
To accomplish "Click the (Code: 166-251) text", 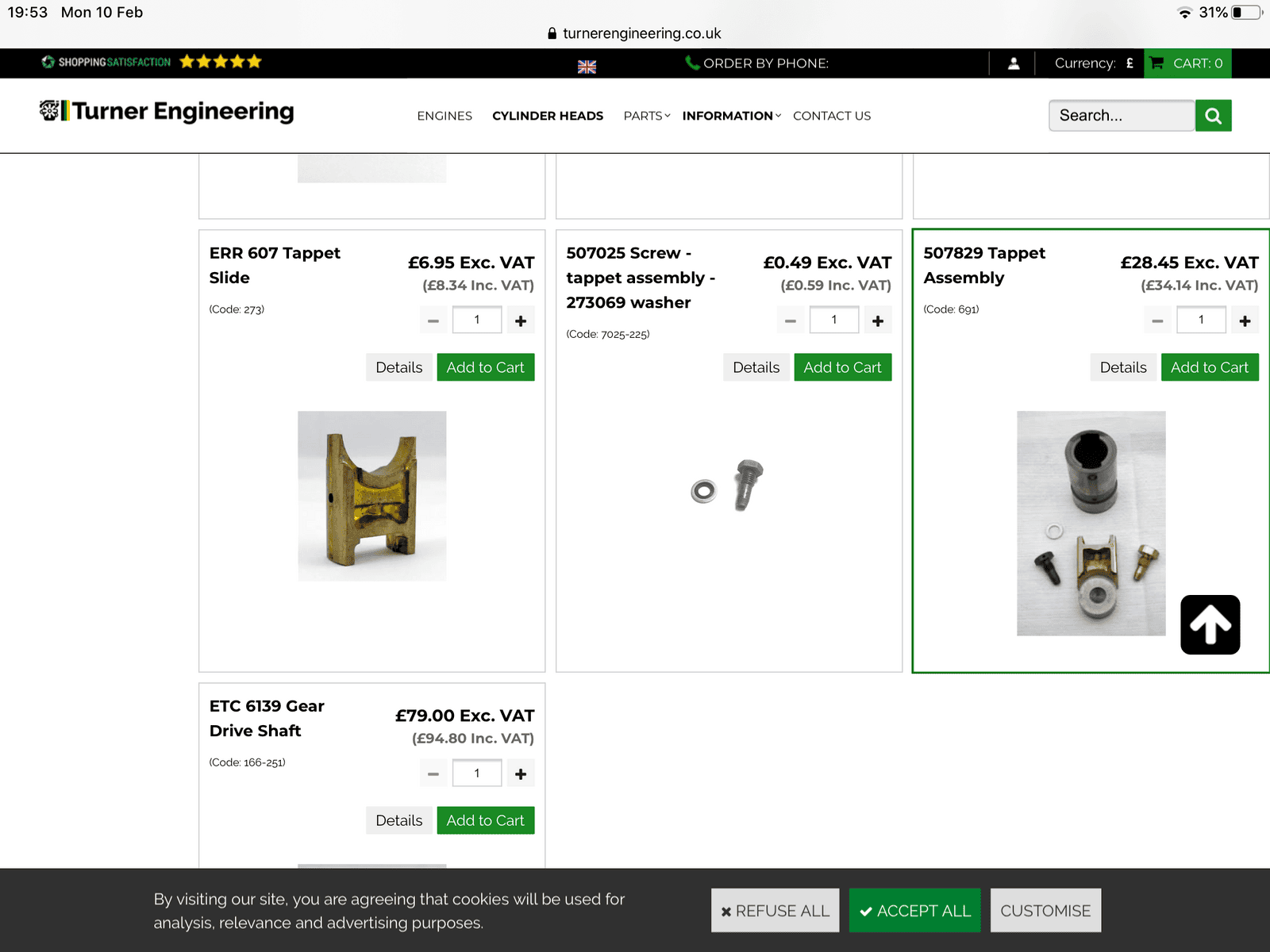I will coord(248,762).
